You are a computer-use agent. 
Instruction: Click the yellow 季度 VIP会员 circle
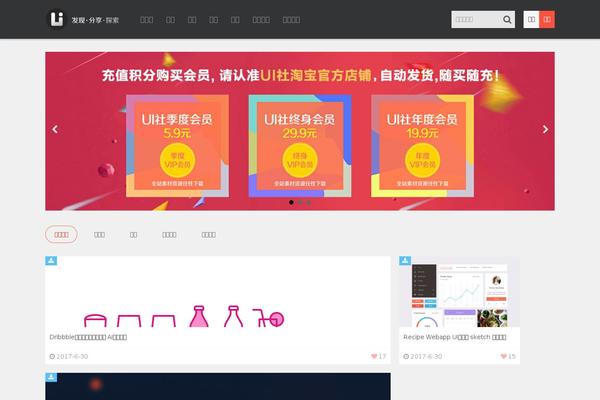[178, 160]
